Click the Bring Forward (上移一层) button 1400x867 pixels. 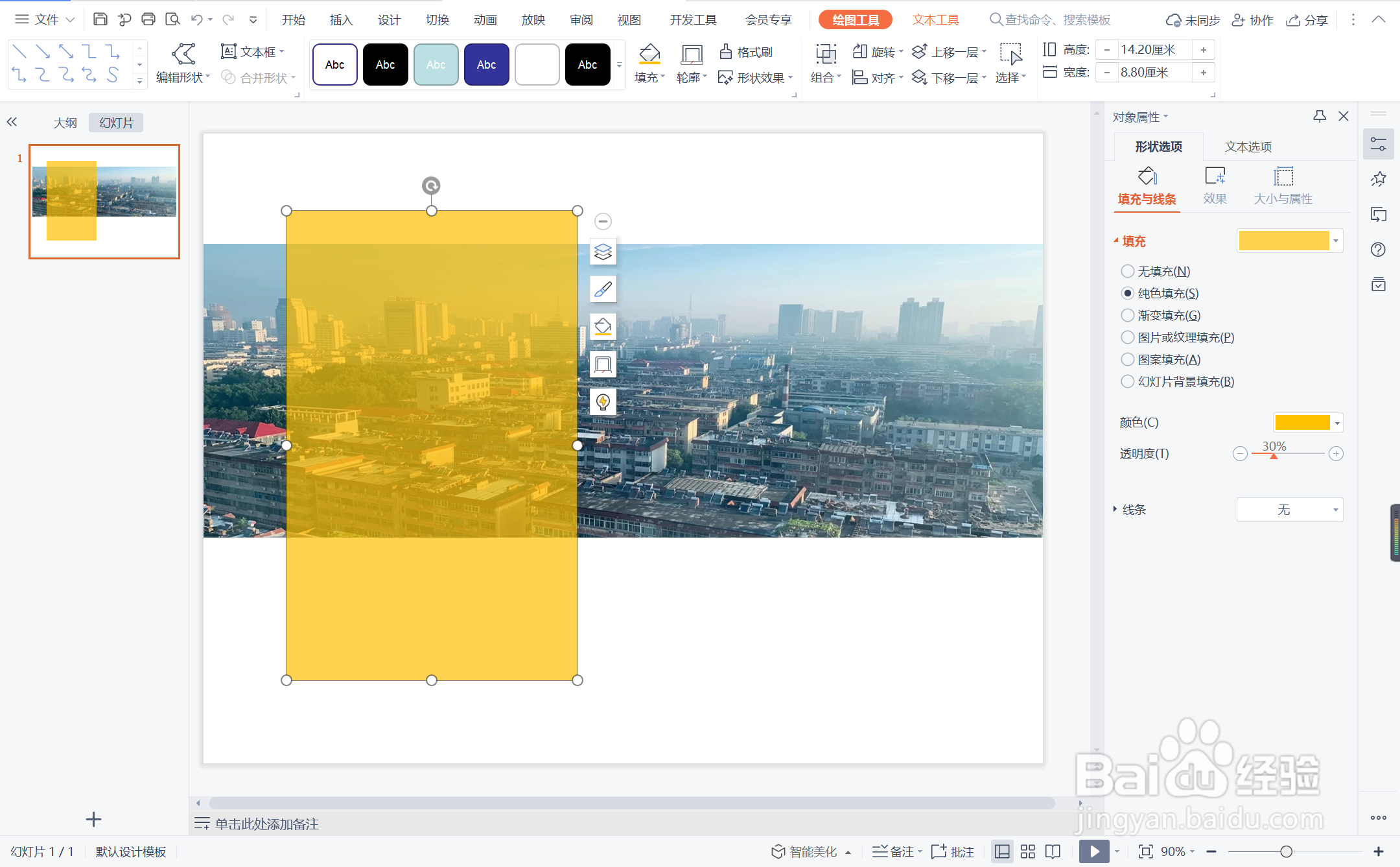(950, 52)
